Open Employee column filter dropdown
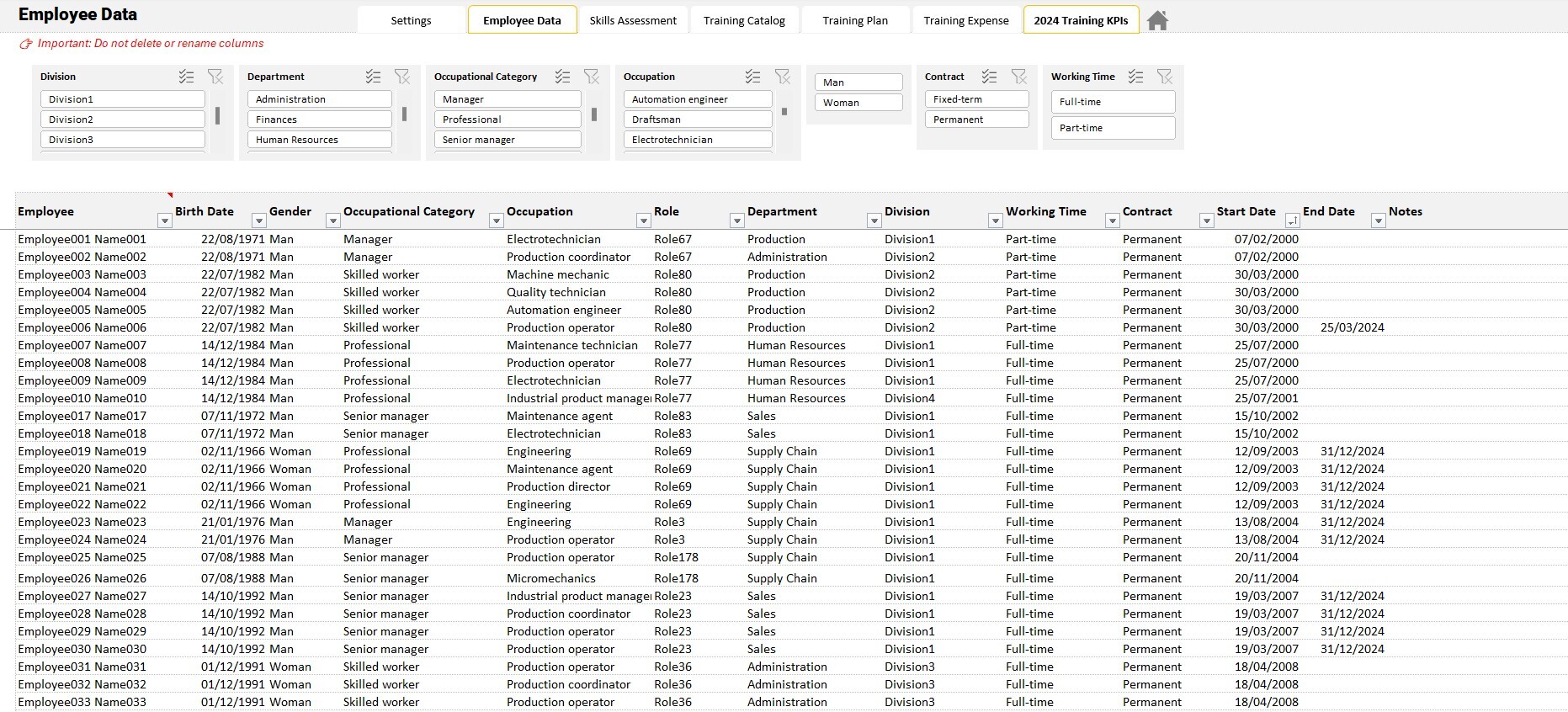This screenshot has width=1568, height=712. (165, 221)
